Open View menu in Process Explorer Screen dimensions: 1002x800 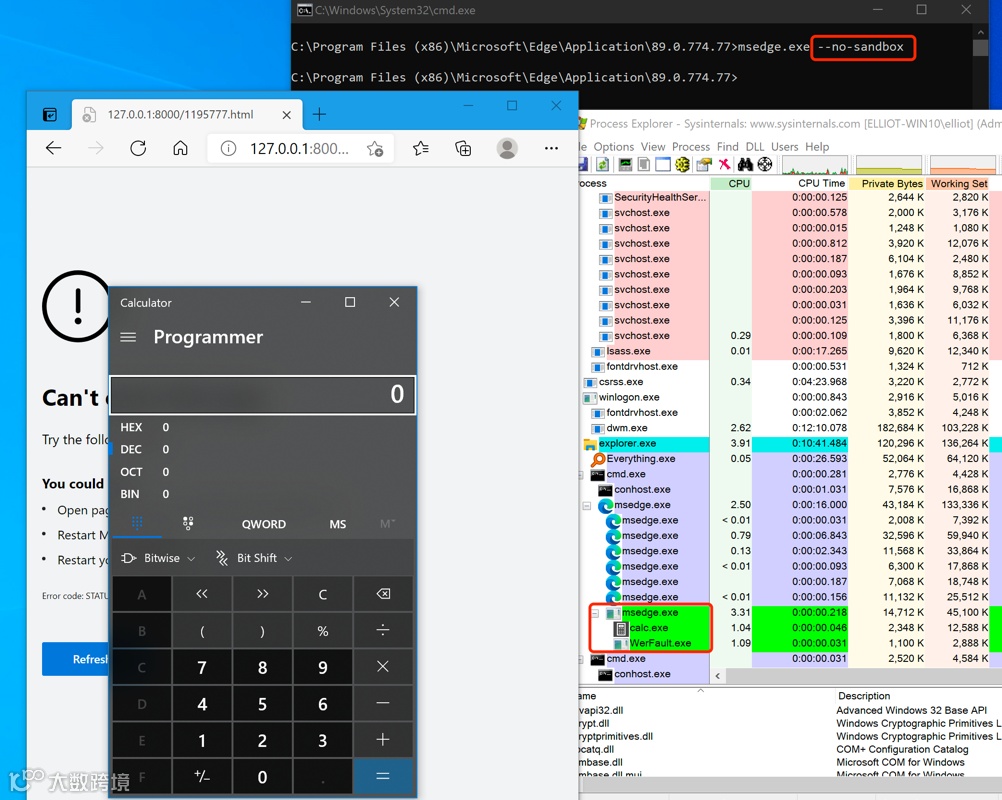653,146
